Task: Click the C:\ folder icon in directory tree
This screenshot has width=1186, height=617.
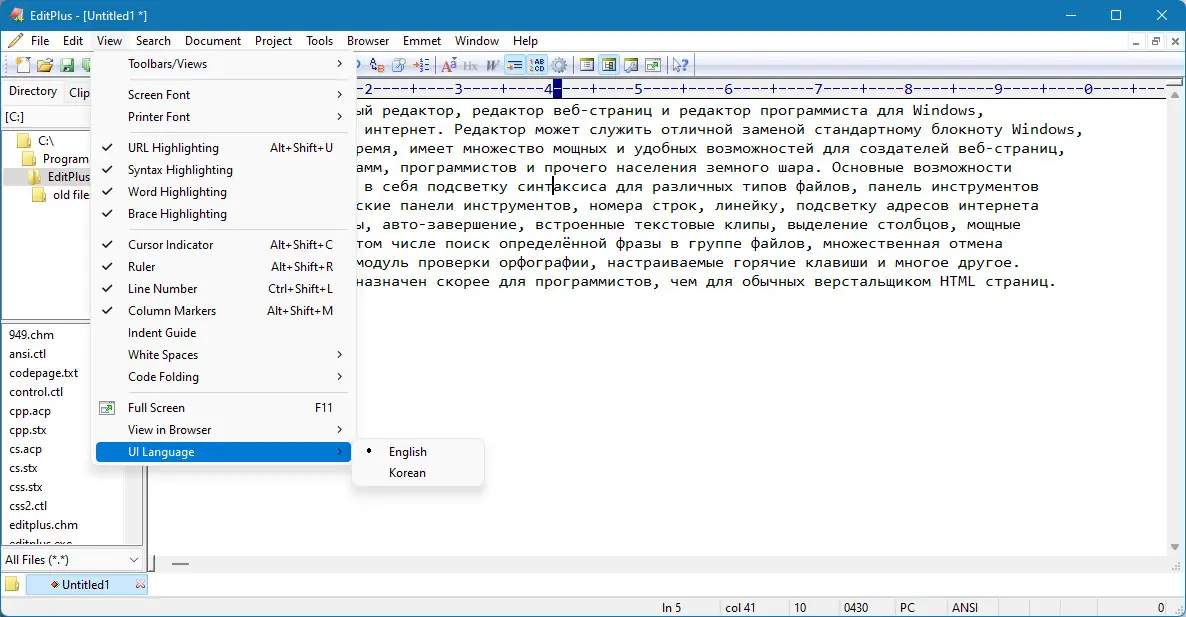Action: (x=24, y=141)
